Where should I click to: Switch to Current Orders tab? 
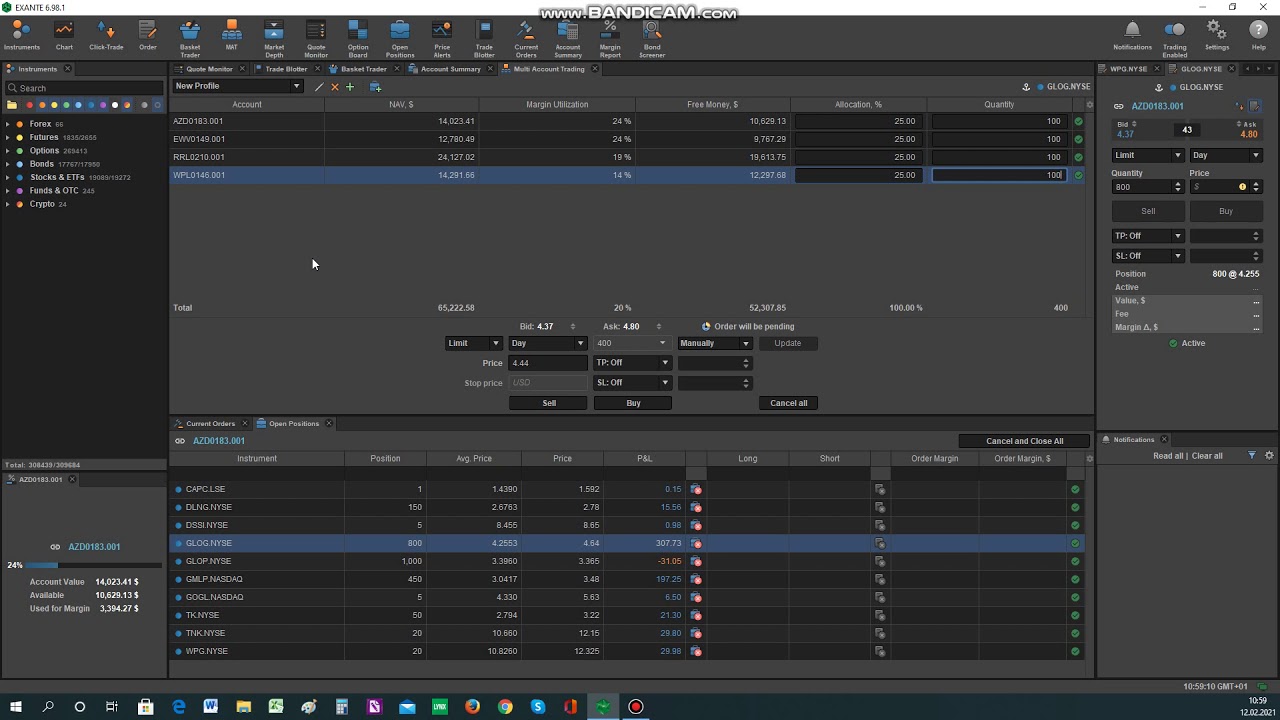click(210, 423)
